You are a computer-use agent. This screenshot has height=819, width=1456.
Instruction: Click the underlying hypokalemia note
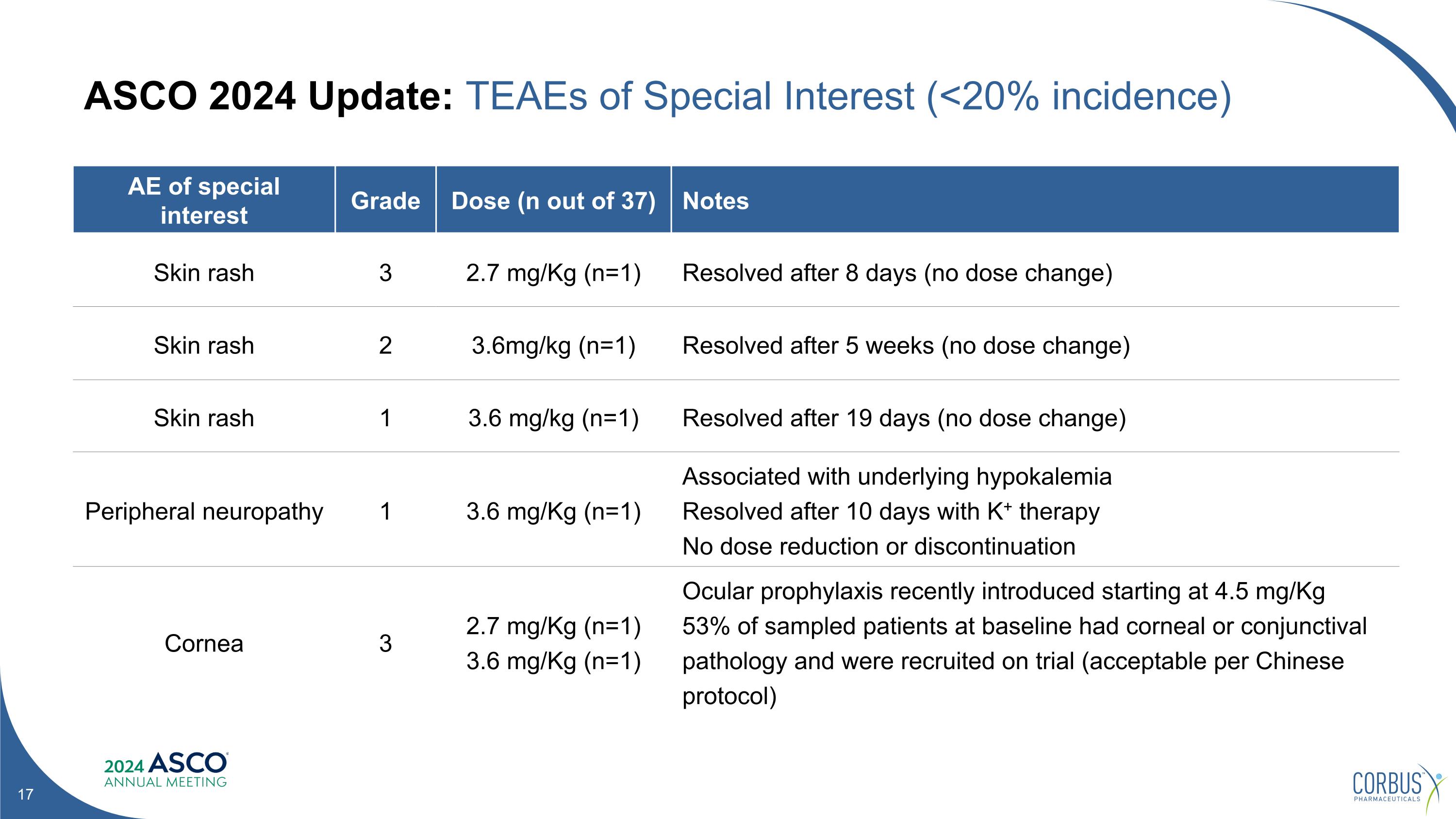897,476
